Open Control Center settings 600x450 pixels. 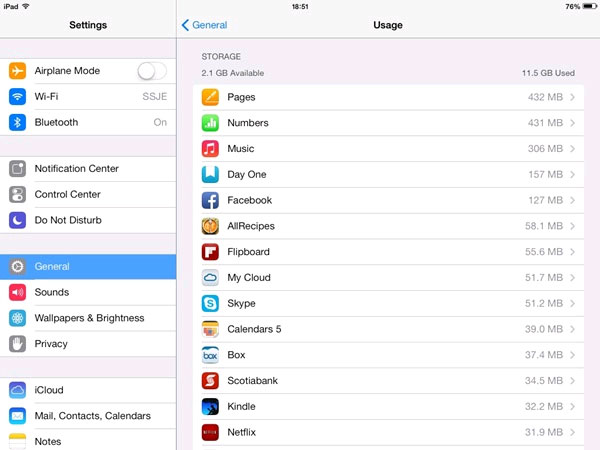[x=88, y=194]
